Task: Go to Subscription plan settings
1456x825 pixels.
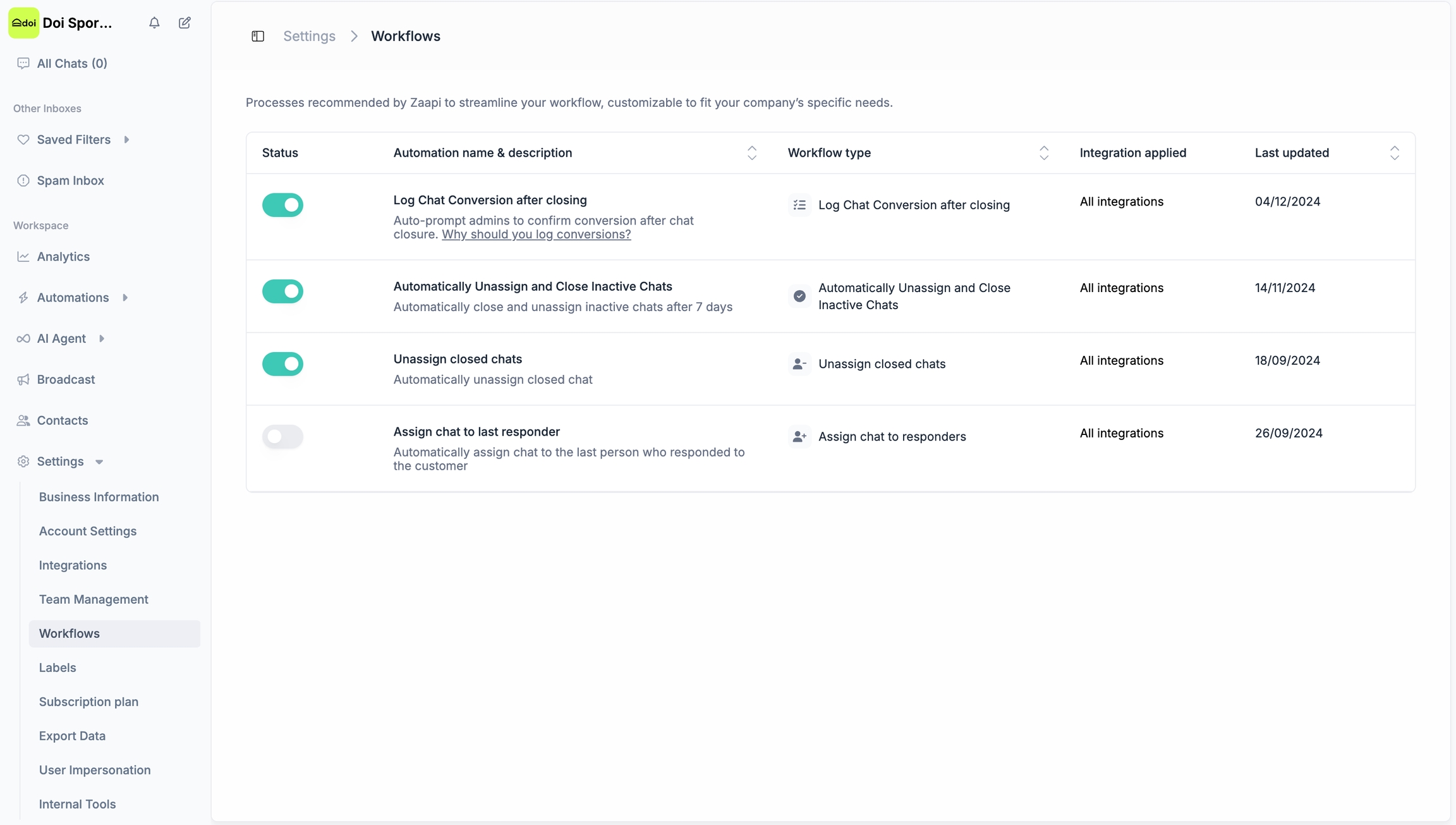Action: click(x=88, y=702)
